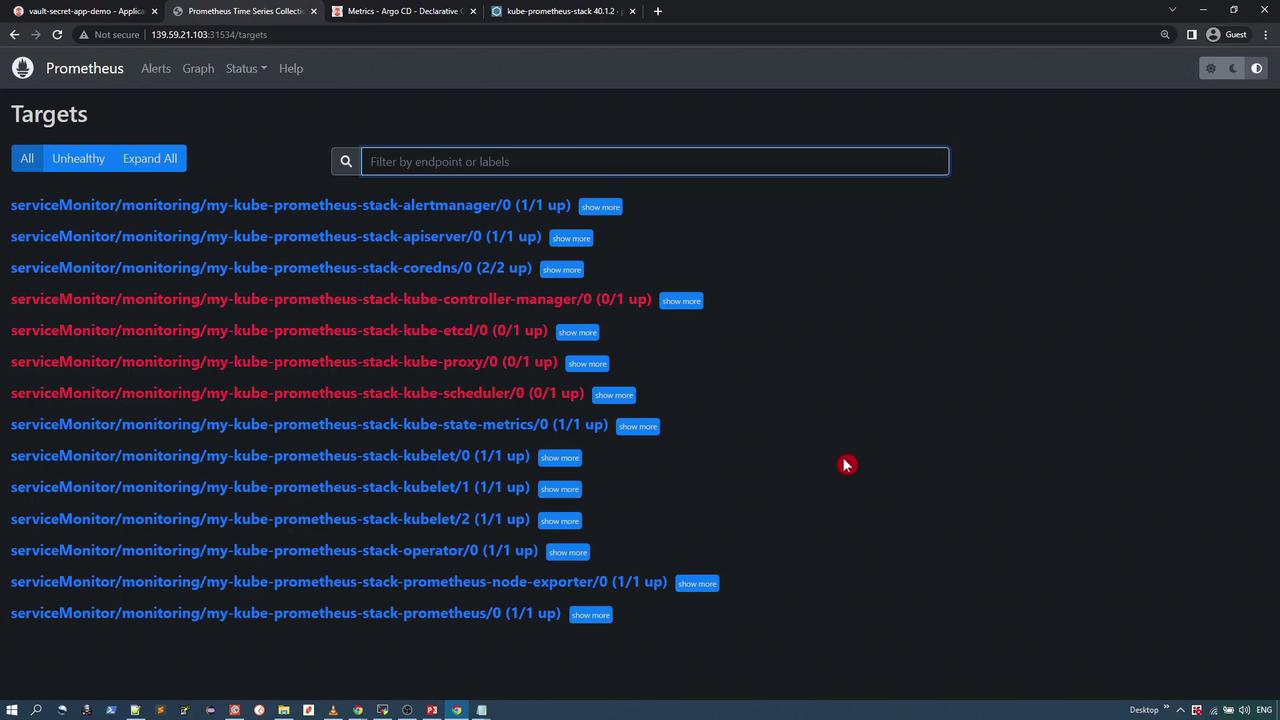This screenshot has height=720, width=1280.
Task: Open VLC media player from the taskbar
Action: tap(333, 710)
